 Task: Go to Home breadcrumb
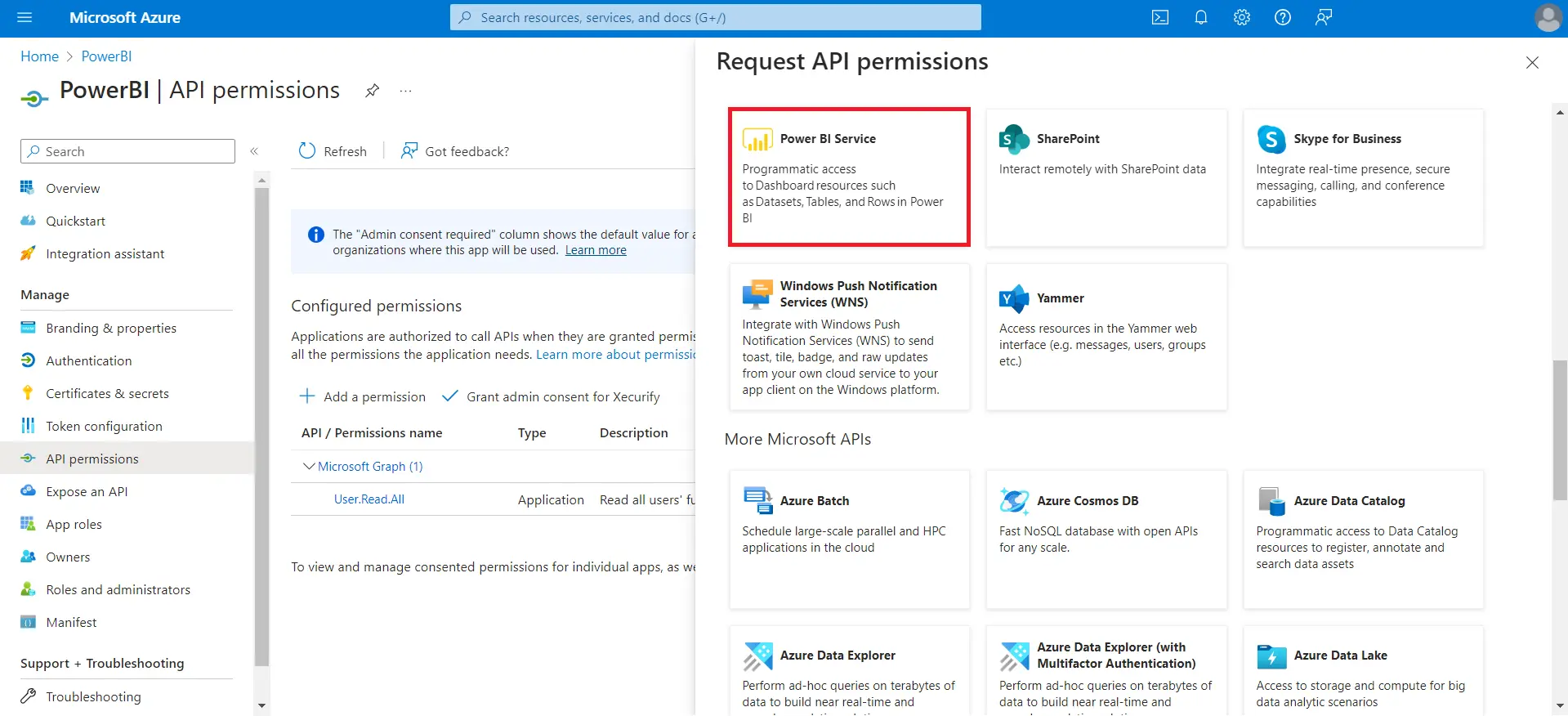[39, 56]
